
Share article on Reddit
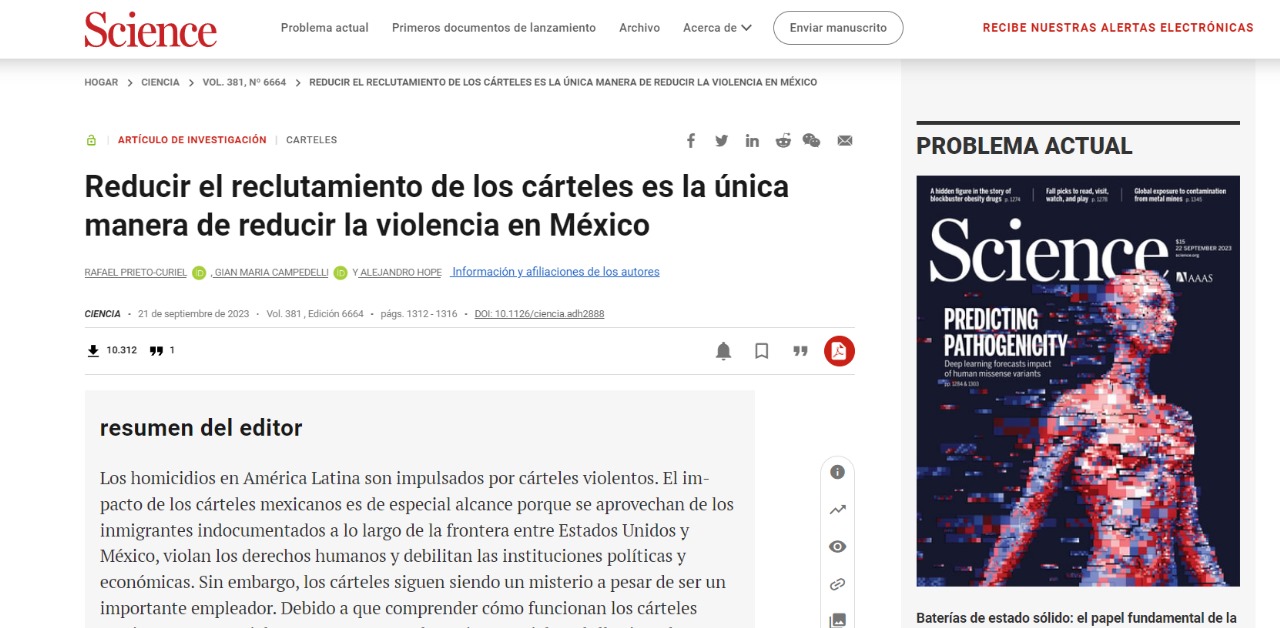[x=782, y=140]
